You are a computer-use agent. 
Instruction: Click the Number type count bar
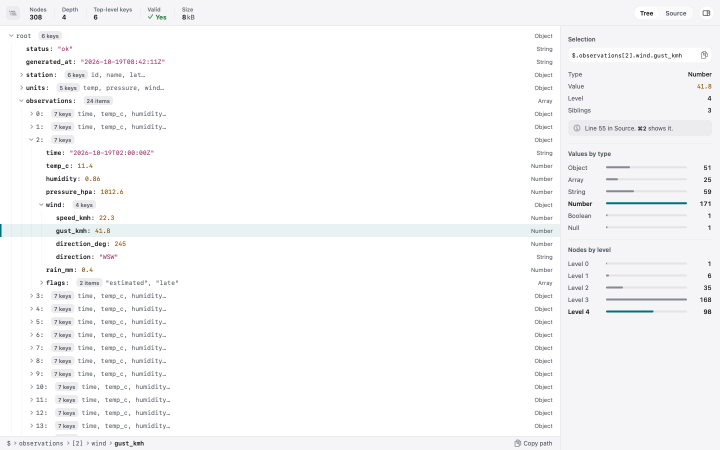tap(646, 203)
